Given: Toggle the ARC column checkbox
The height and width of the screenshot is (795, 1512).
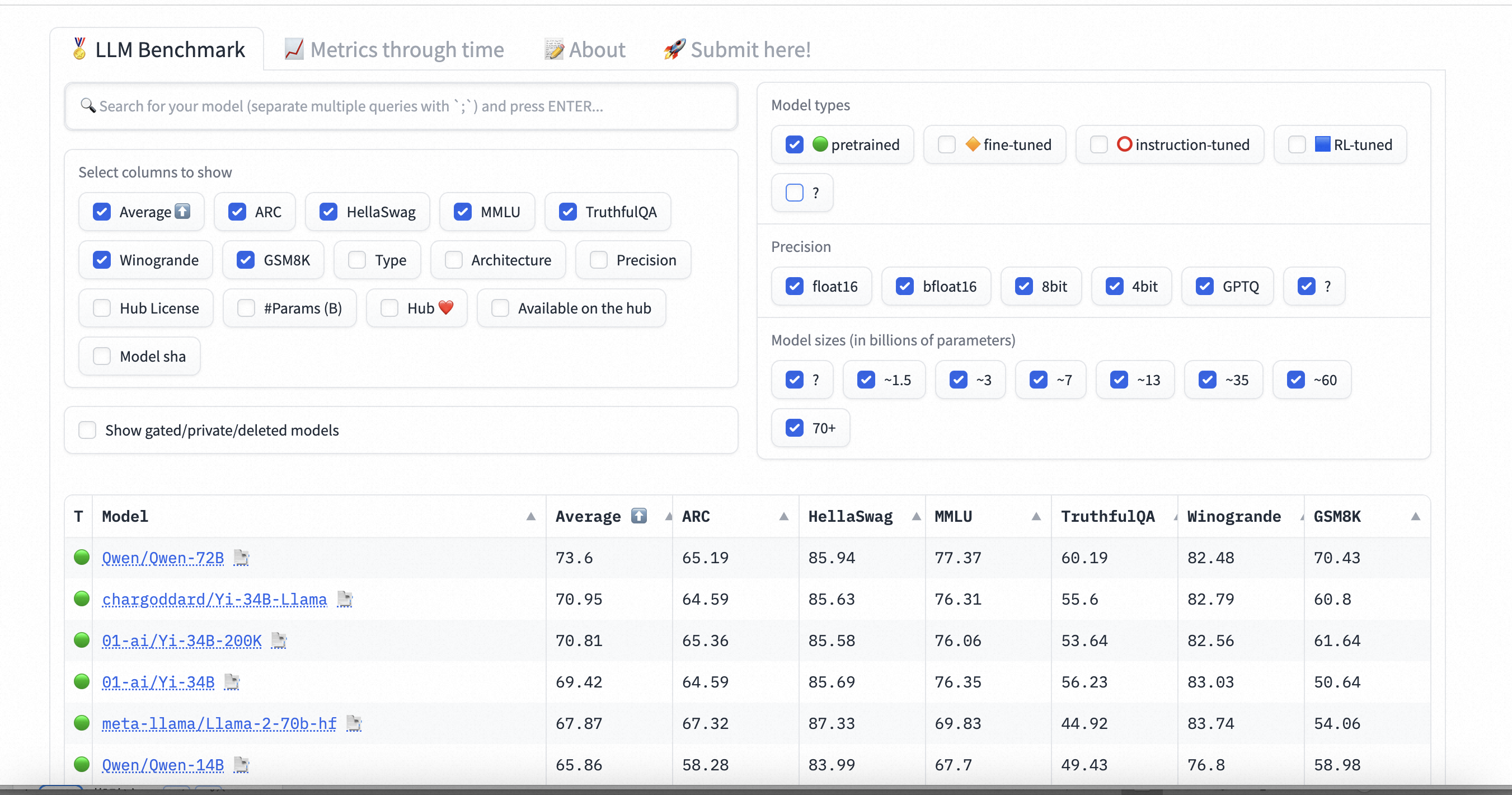Looking at the screenshot, I should tap(237, 212).
